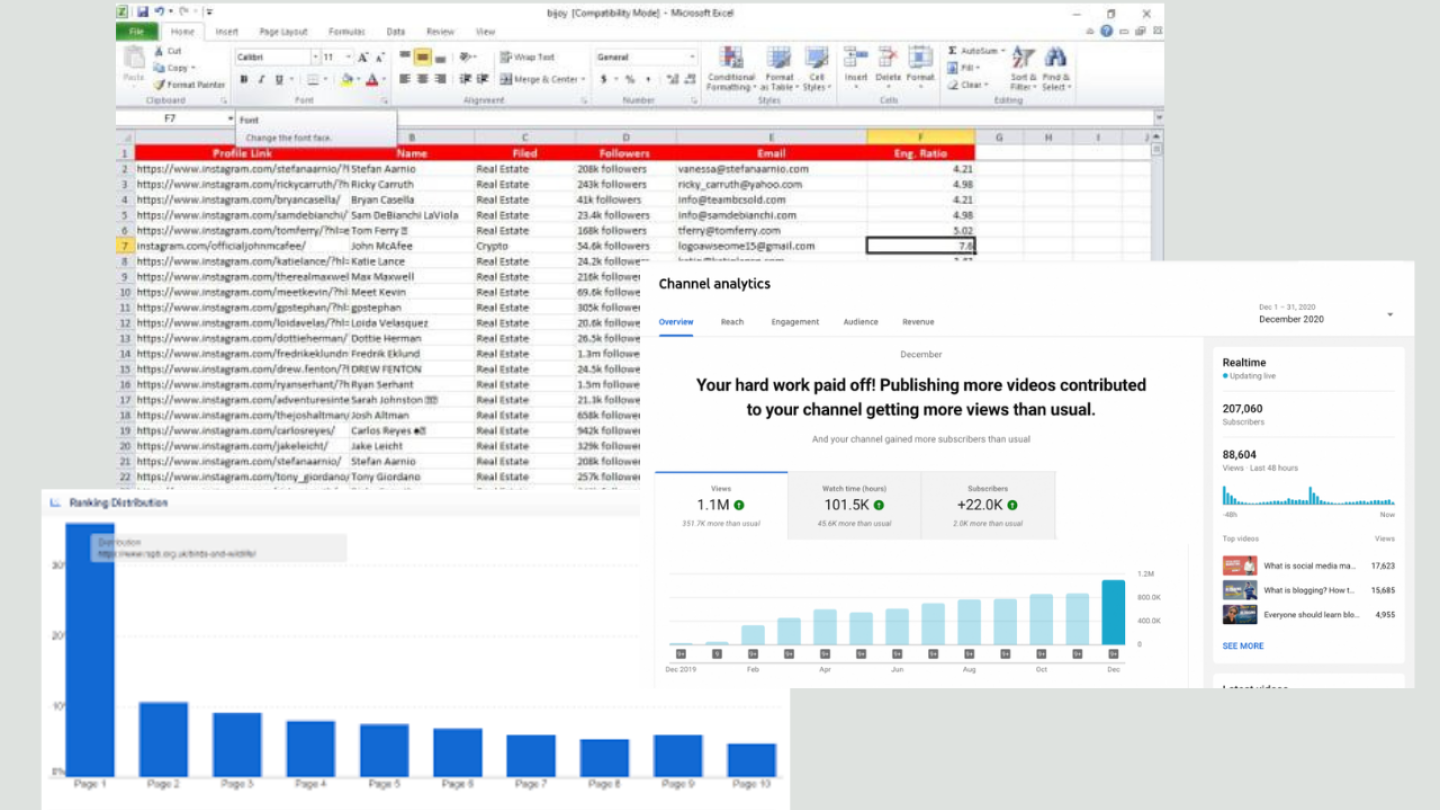This screenshot has width=1440, height=810.
Task: Click the Paste button in the Clipboard group
Action: tap(133, 64)
